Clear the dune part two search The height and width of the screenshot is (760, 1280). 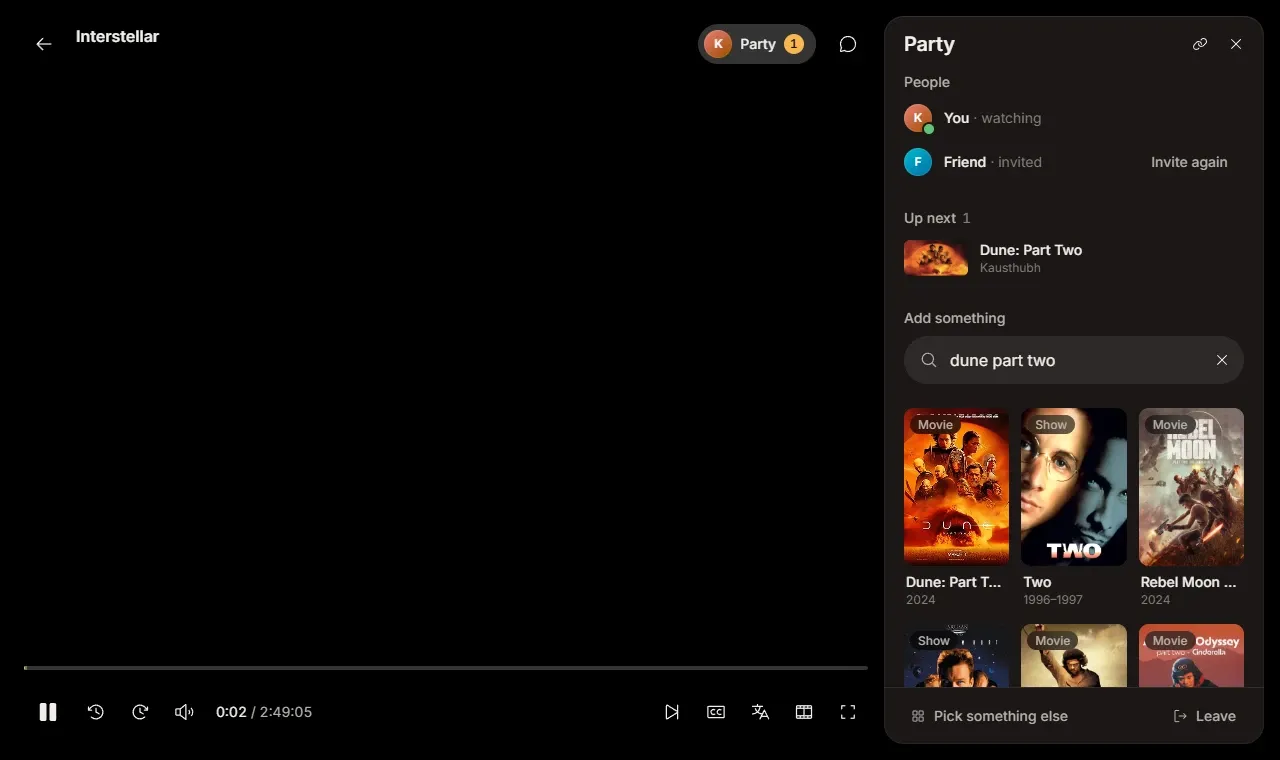[x=1222, y=360]
